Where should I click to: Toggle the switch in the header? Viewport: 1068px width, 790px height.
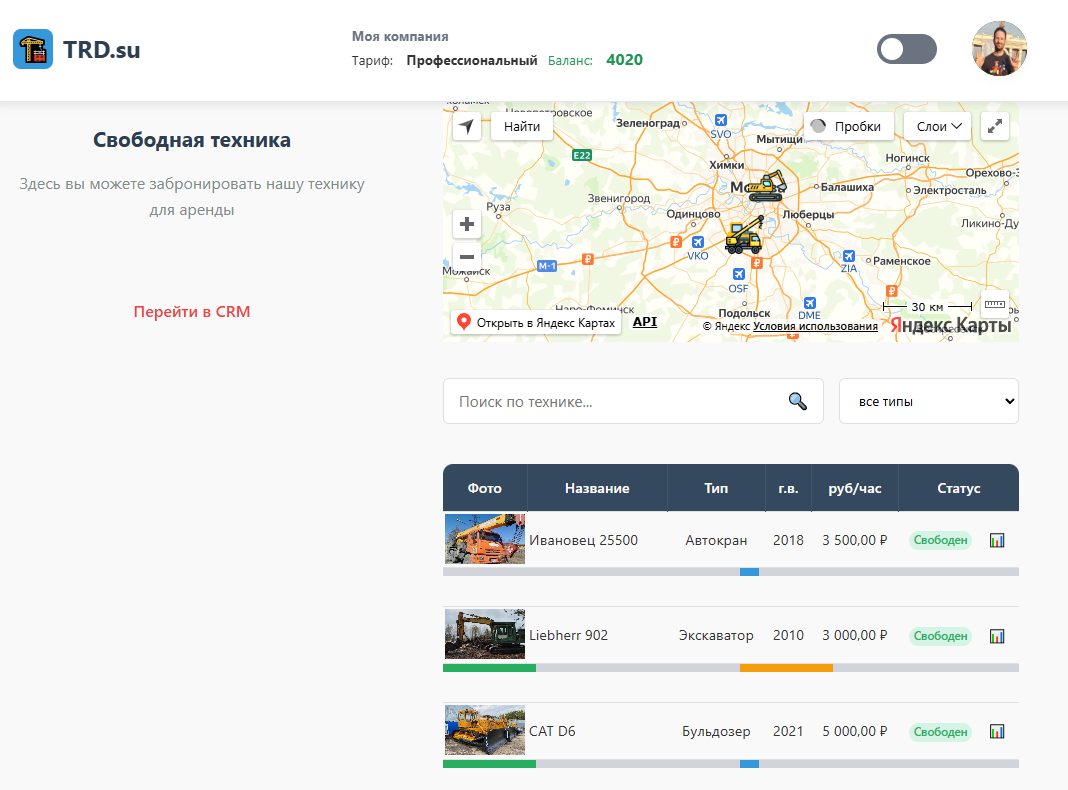point(907,49)
